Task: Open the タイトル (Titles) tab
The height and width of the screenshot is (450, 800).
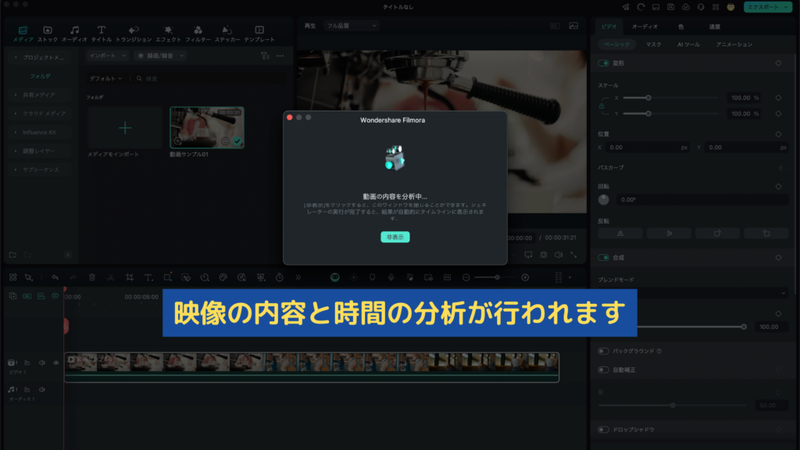Action: (102, 34)
